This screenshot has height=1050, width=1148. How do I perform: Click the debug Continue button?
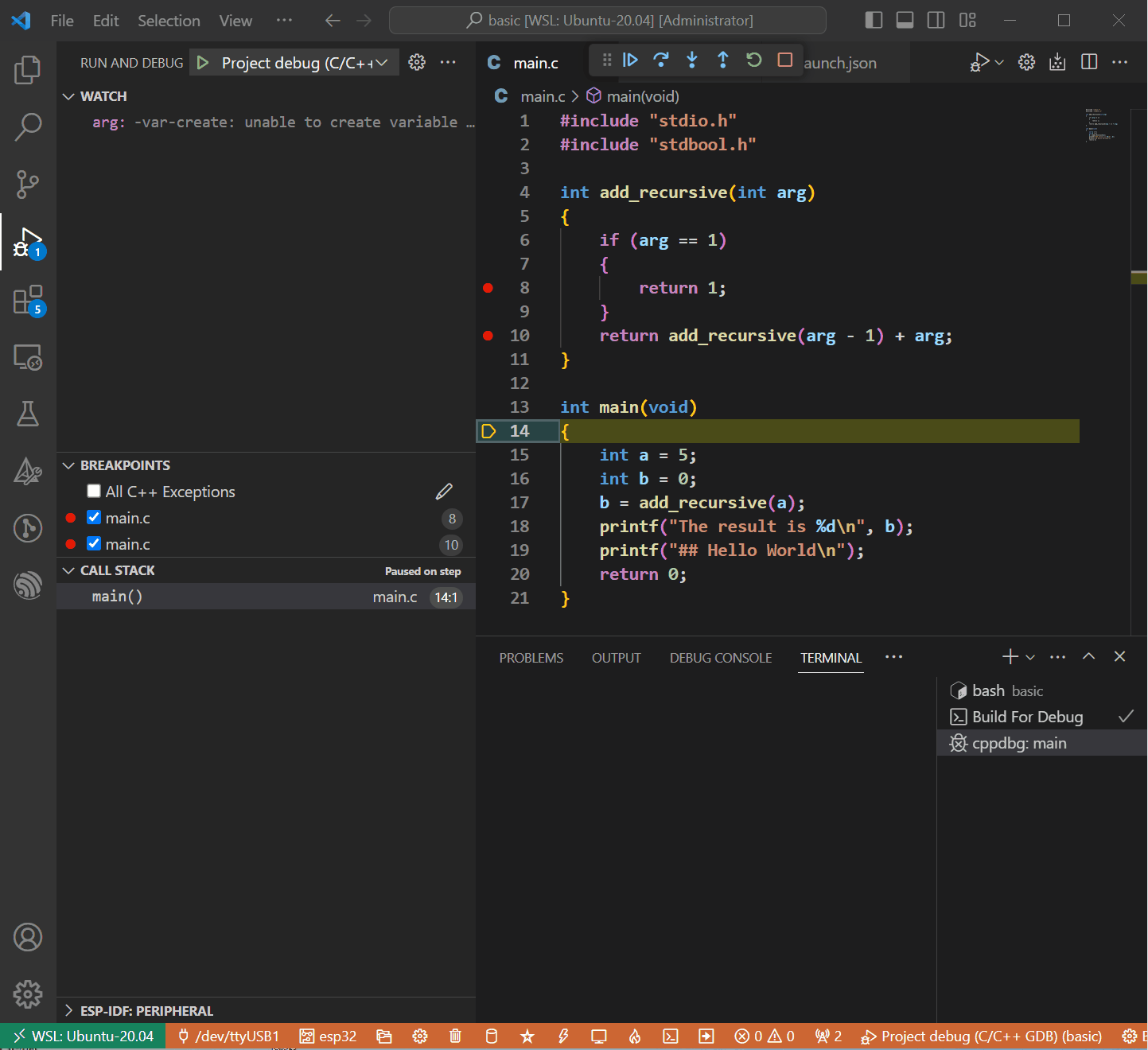tap(630, 60)
